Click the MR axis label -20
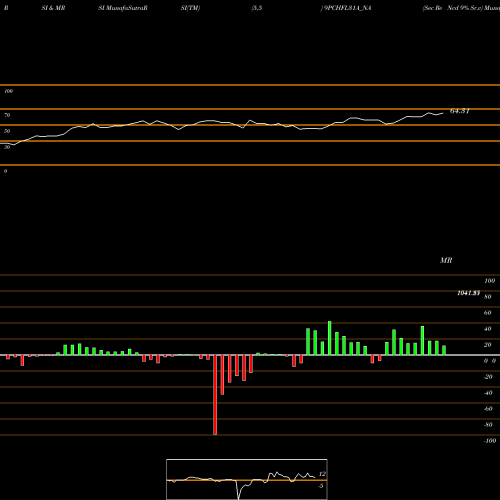 point(488,377)
